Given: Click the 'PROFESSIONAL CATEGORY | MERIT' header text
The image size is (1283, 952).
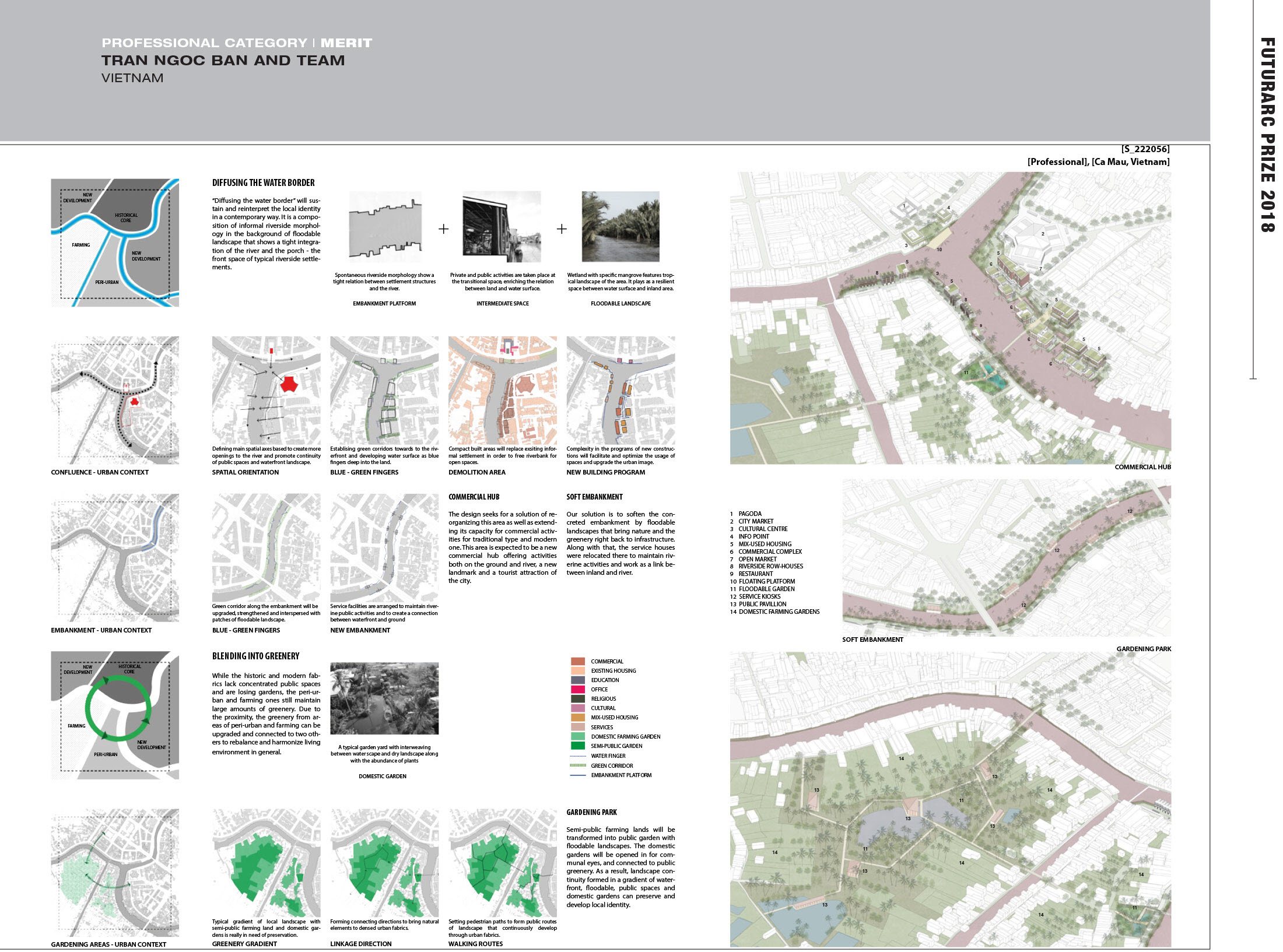Looking at the screenshot, I should (x=237, y=43).
